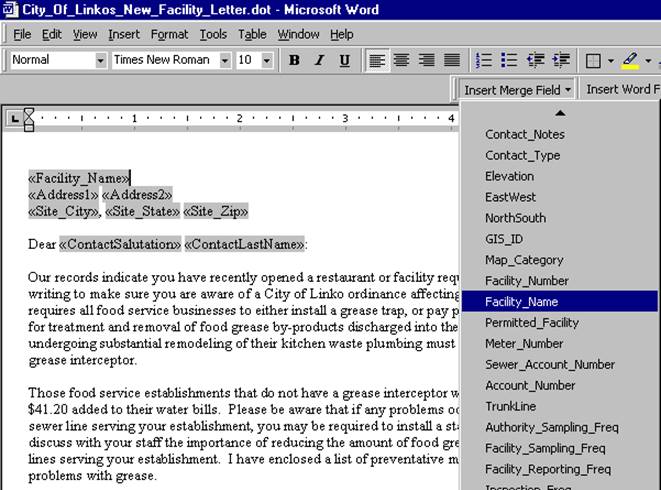Click the «Site_Zip» field in document
Screen dimensions: 661x490
point(216,211)
